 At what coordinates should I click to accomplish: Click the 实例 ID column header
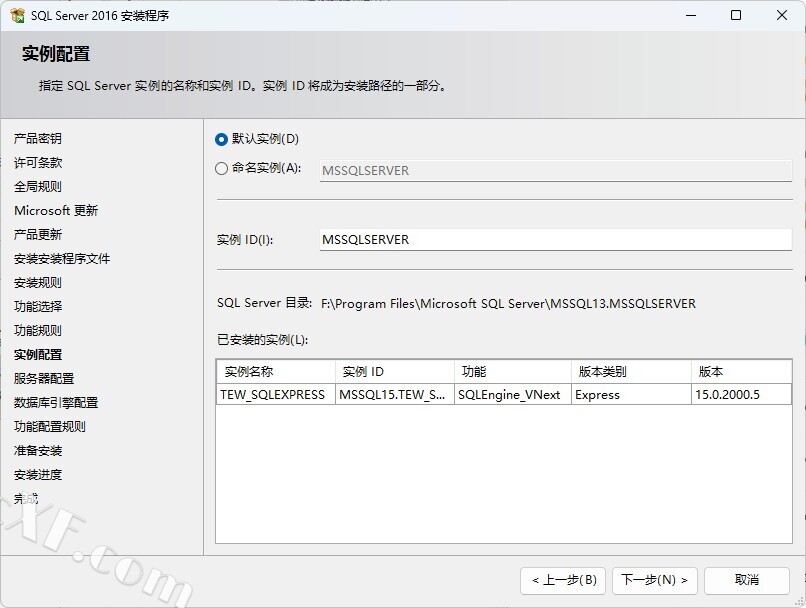[395, 372]
